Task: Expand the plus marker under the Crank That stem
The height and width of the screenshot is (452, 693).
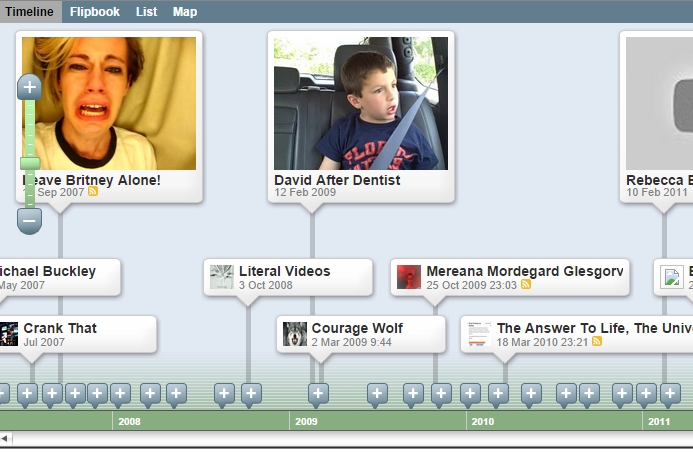Action: point(27,394)
